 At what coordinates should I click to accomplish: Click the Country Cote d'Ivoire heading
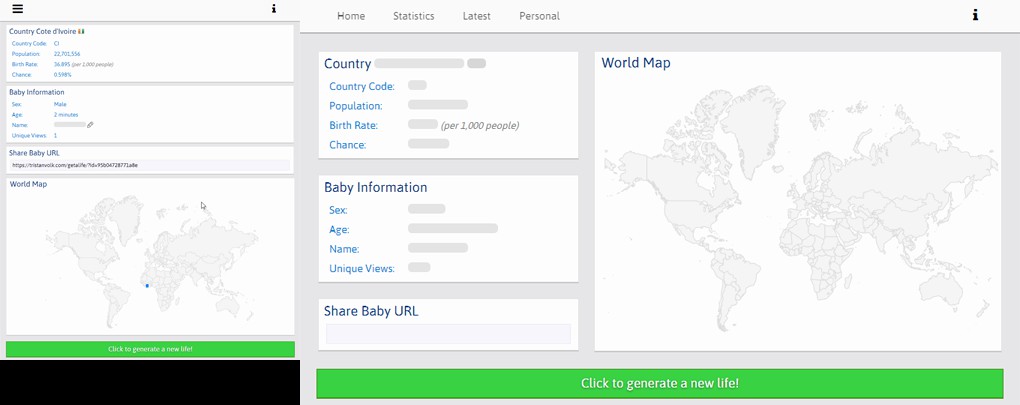42,32
